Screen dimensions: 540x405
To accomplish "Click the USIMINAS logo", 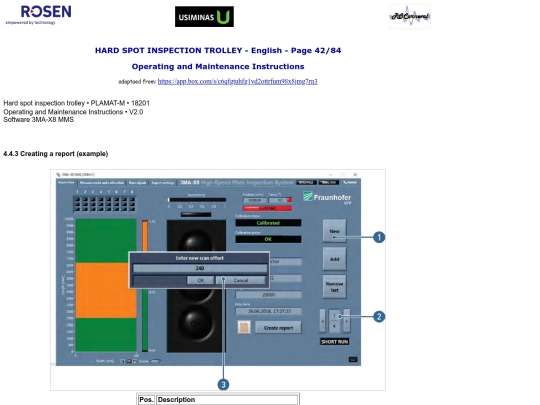I will click(204, 17).
